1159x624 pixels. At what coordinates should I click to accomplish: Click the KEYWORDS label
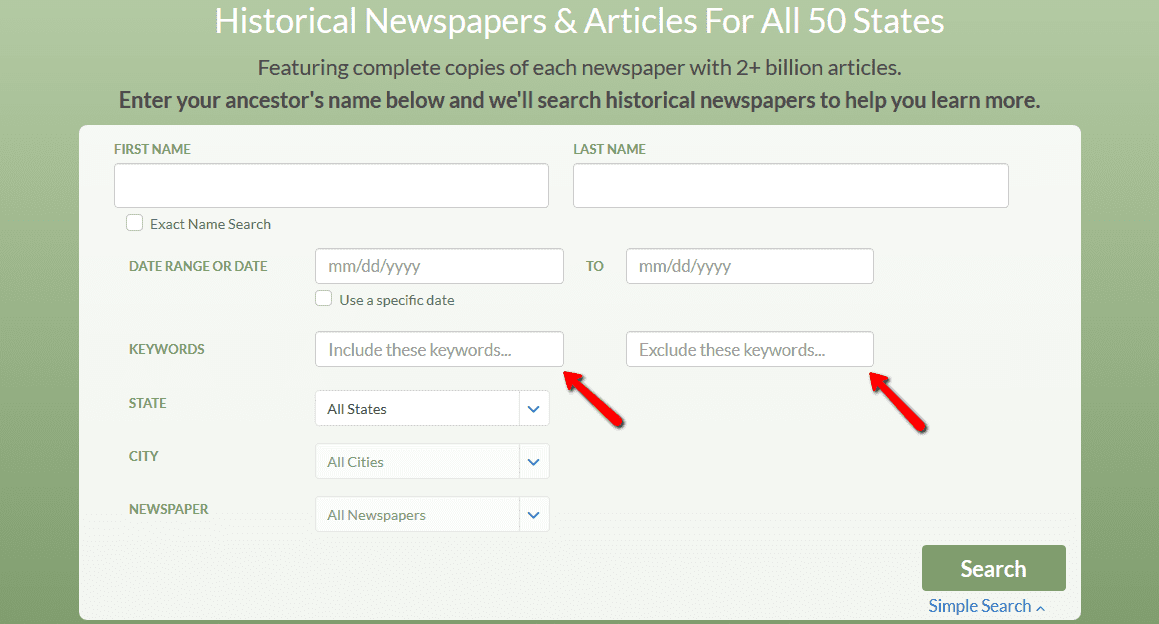[x=167, y=349]
